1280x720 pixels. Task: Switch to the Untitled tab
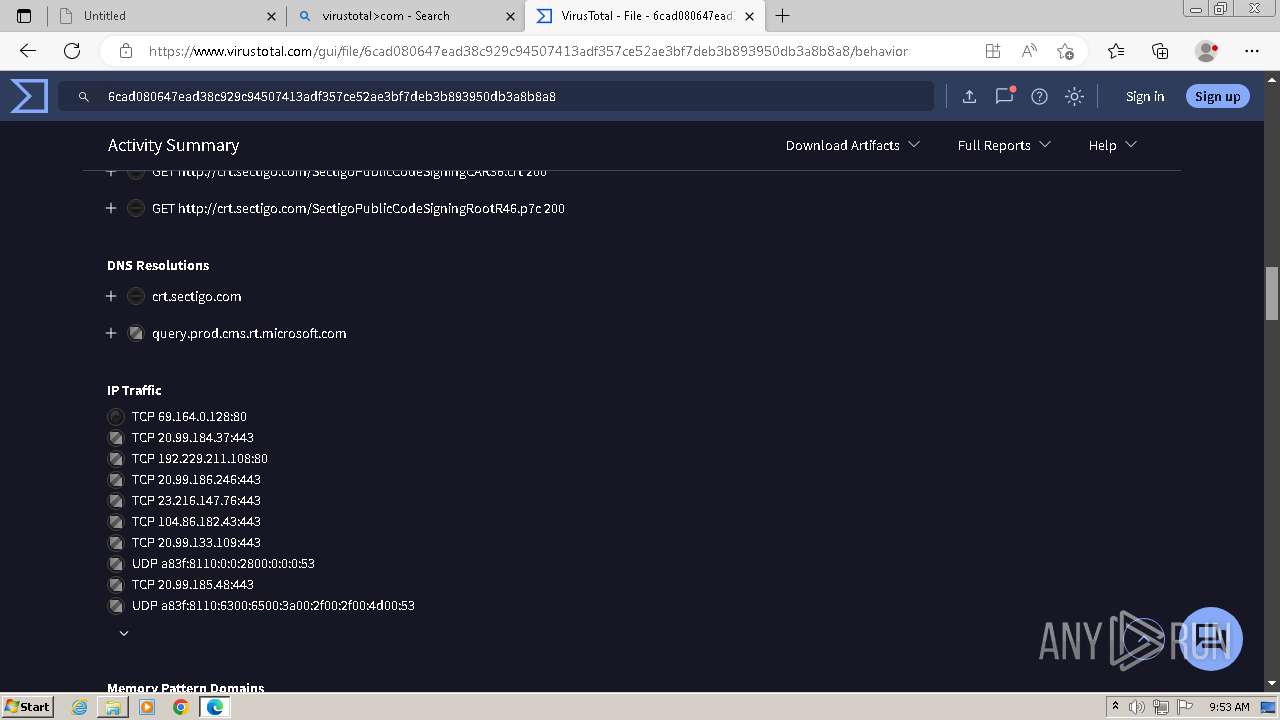point(167,16)
